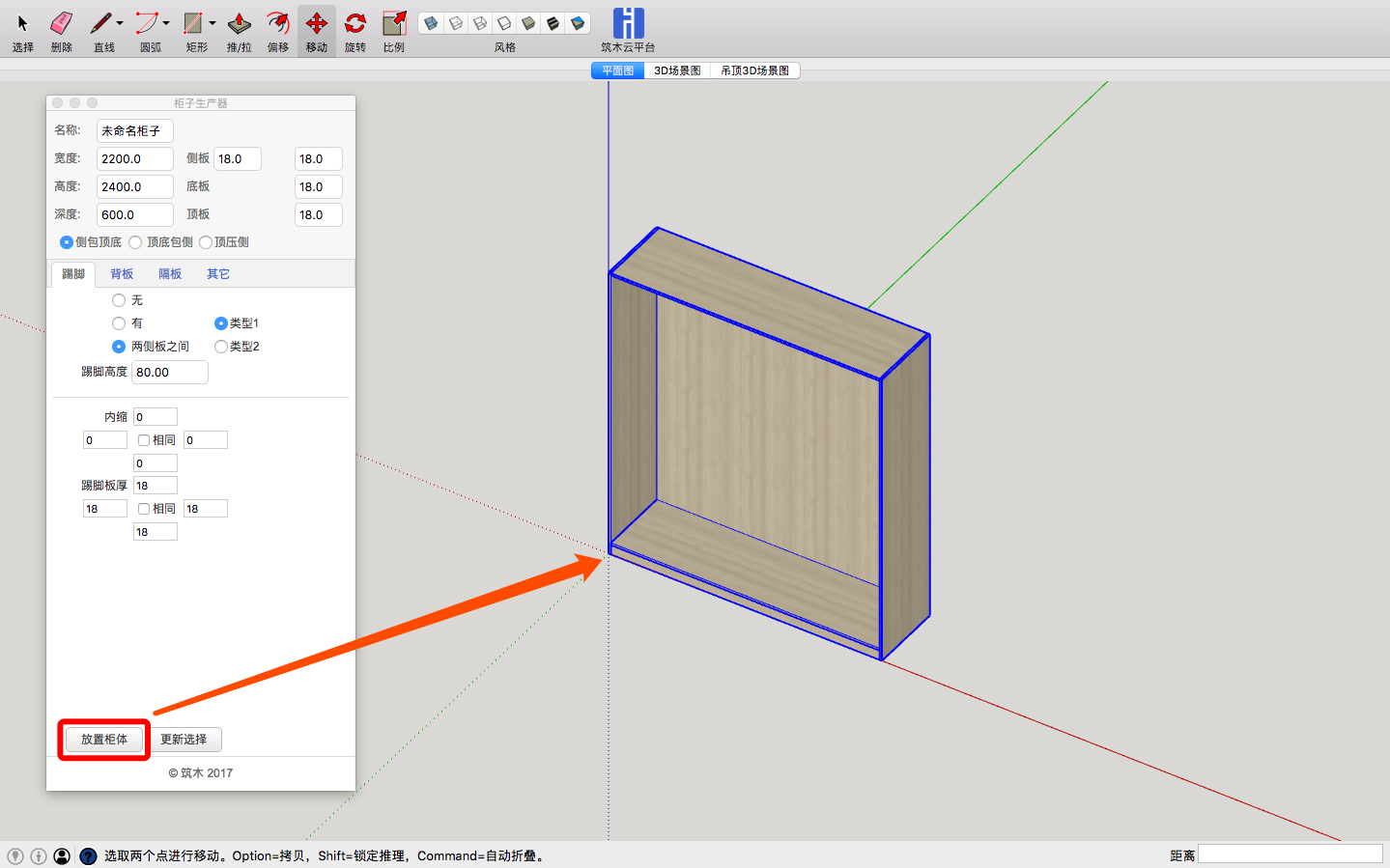1390x868 pixels.
Task: Select the Eraser (删除) tool
Action: (x=61, y=24)
